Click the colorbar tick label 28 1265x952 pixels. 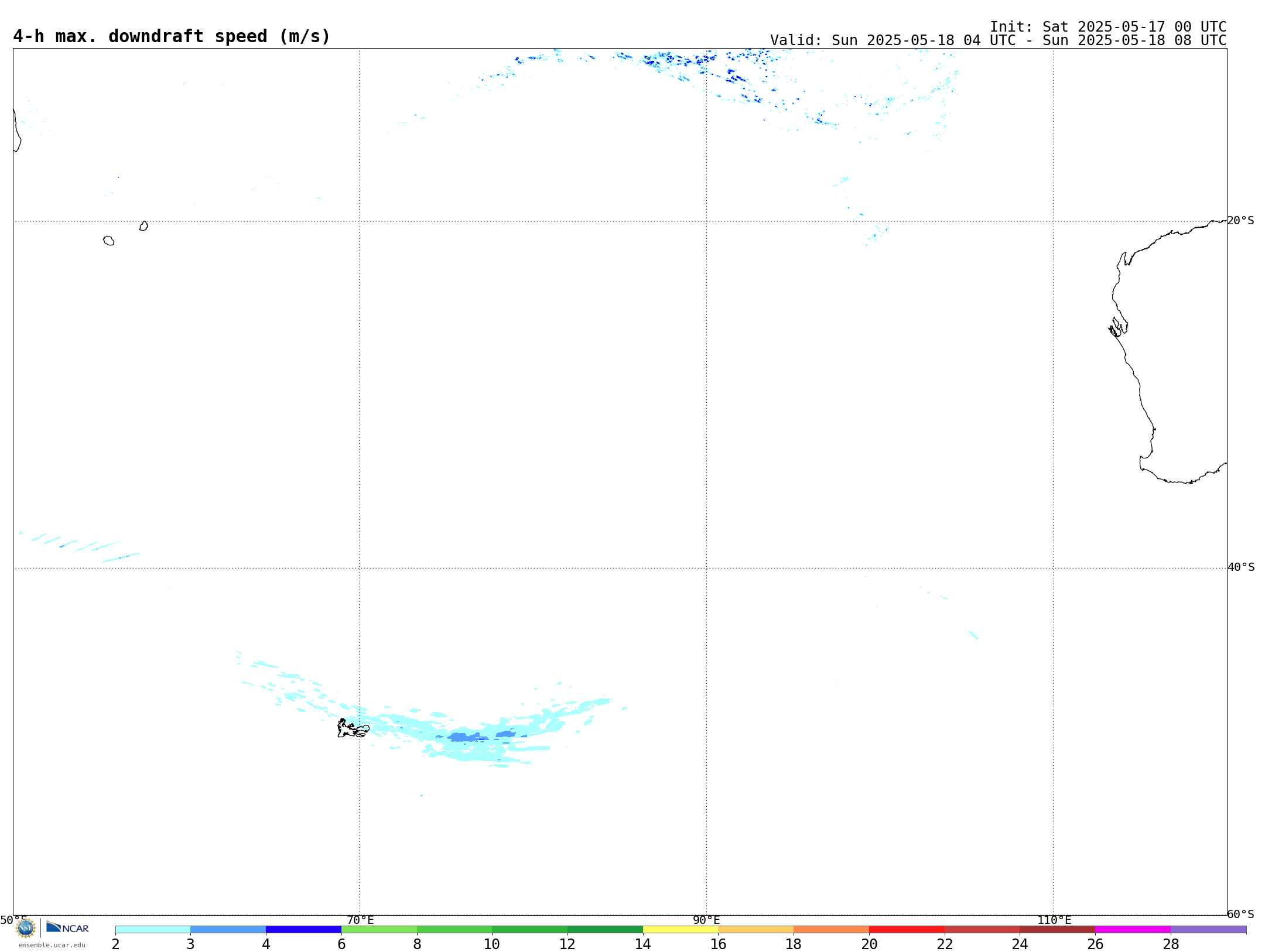coord(1171,944)
